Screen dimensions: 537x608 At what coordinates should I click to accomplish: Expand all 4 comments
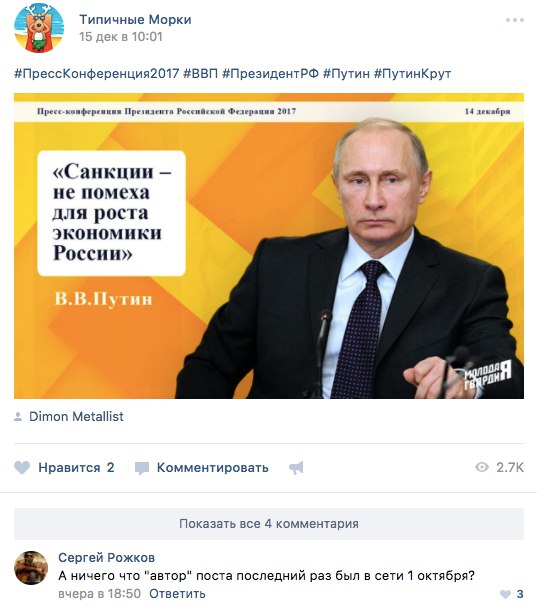[x=269, y=523]
